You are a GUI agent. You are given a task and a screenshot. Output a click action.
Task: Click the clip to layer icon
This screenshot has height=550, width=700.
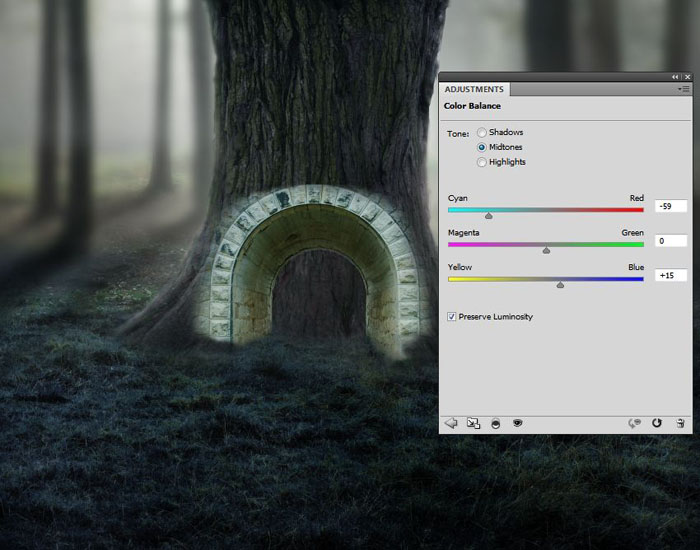(x=496, y=423)
